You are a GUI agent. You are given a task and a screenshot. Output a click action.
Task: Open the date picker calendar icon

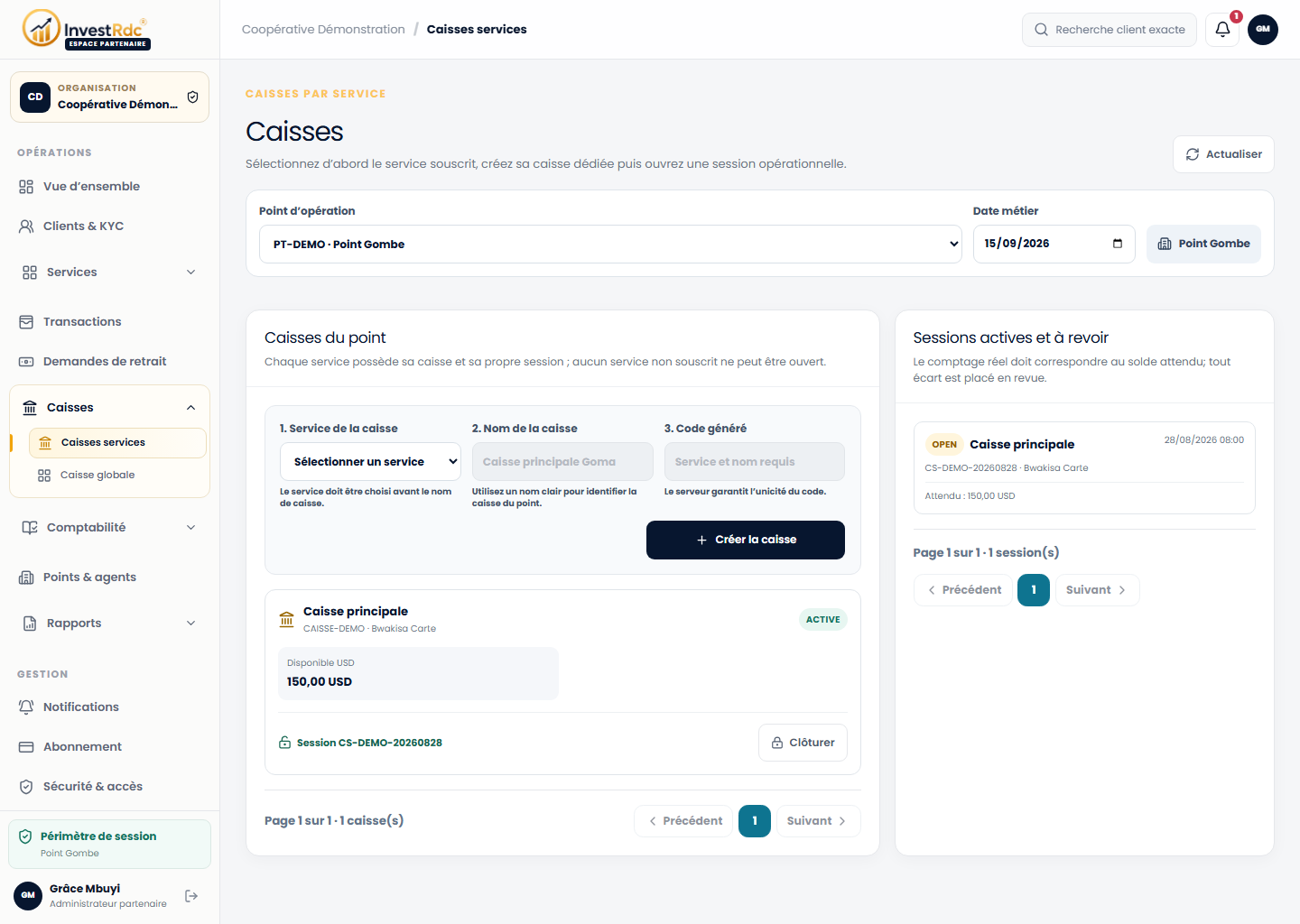pyautogui.click(x=1118, y=244)
